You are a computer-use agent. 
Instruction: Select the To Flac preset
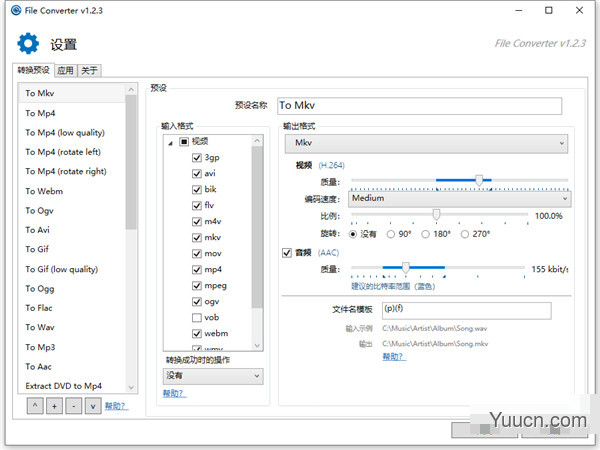pos(72,308)
